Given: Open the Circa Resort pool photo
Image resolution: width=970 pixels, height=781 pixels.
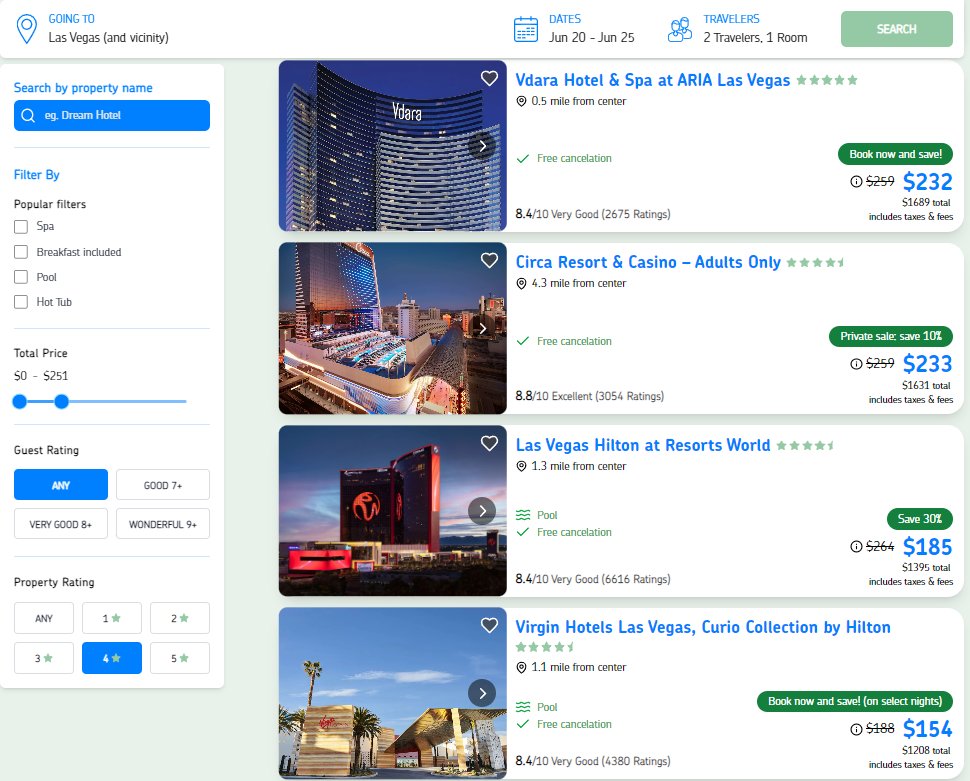Looking at the screenshot, I should [x=392, y=328].
